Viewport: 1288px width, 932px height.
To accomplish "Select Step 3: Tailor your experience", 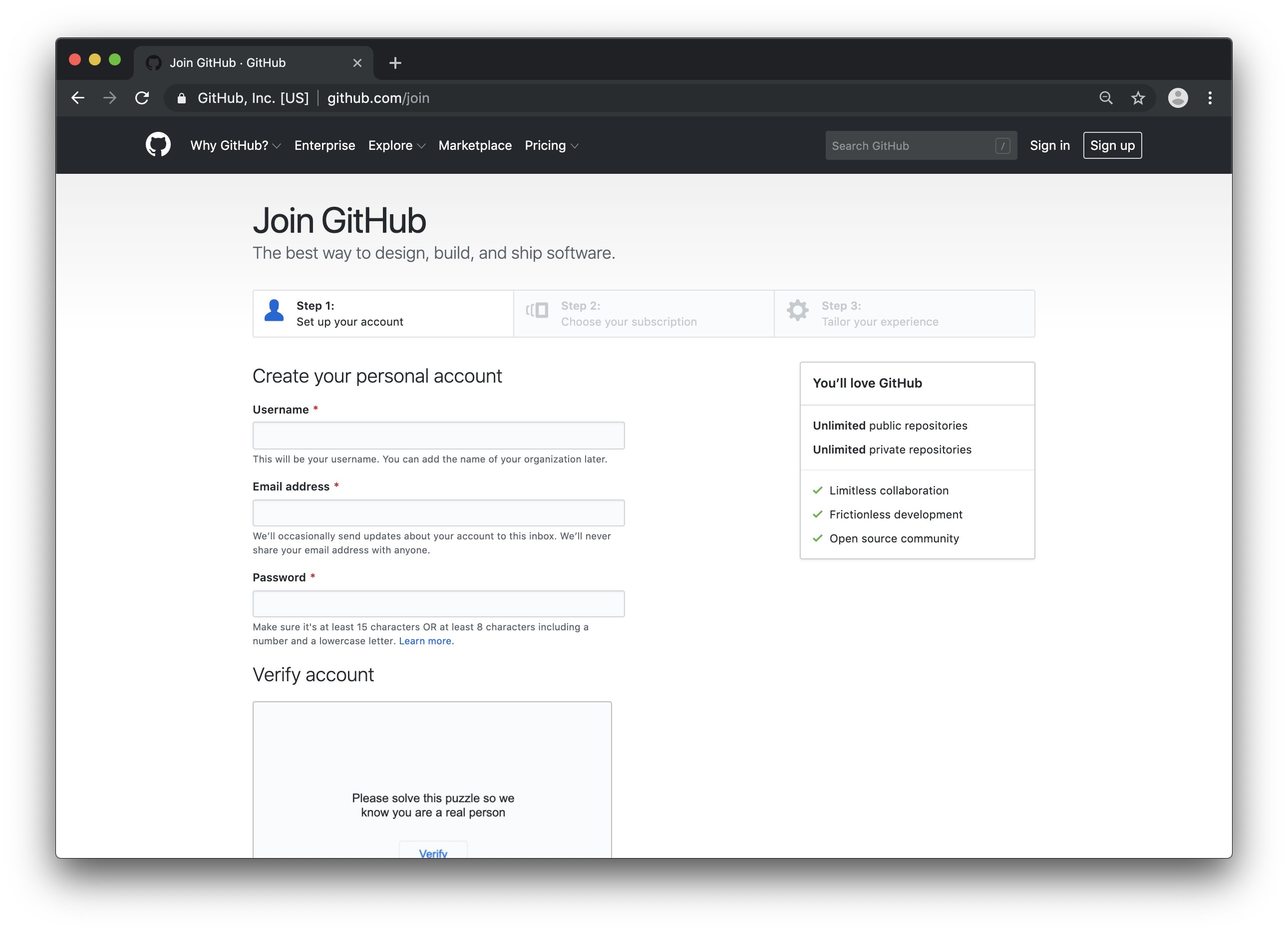I will (904, 314).
